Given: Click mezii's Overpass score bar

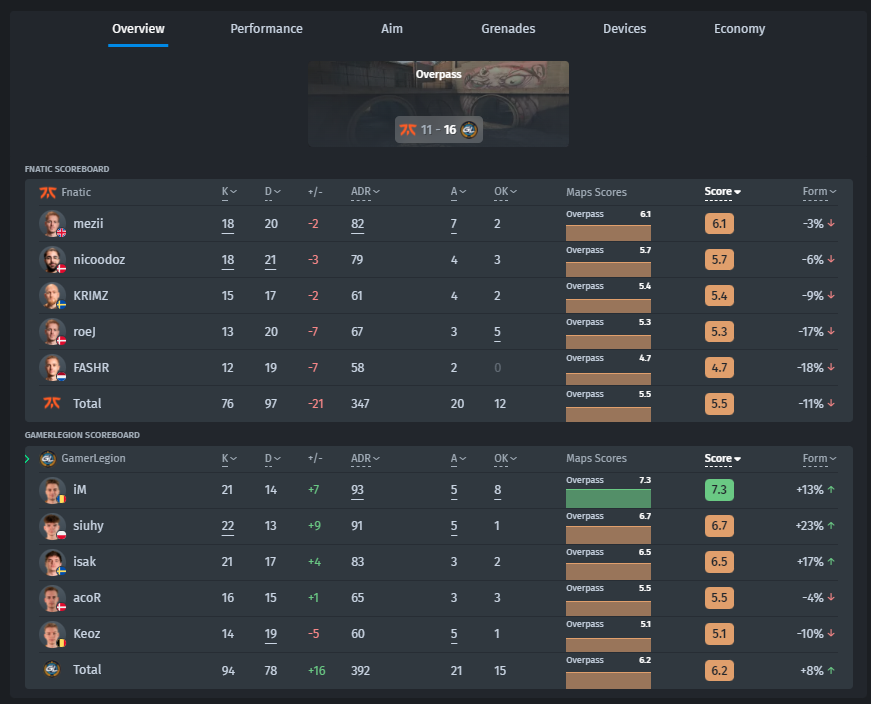Looking at the screenshot, I should click(x=608, y=232).
